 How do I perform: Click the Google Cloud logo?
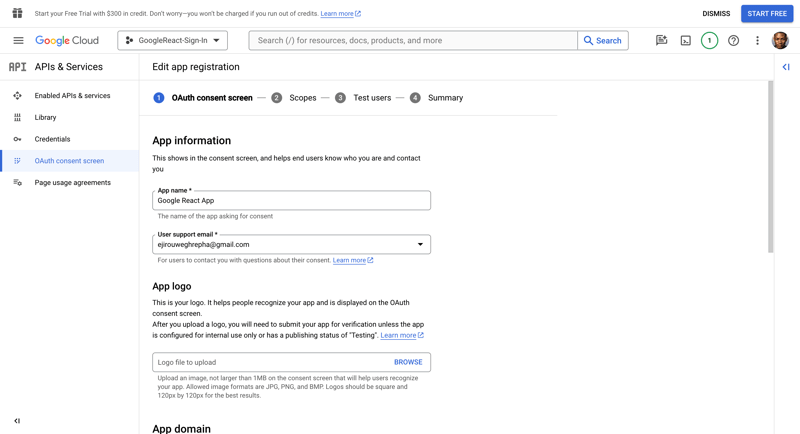(67, 40)
